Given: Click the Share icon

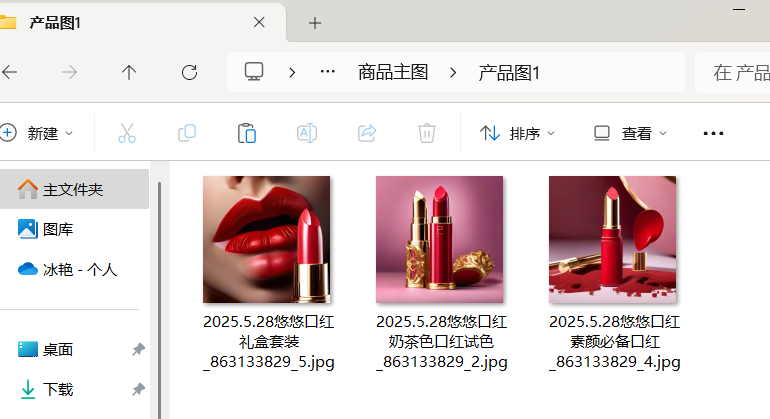Looking at the screenshot, I should [x=367, y=133].
